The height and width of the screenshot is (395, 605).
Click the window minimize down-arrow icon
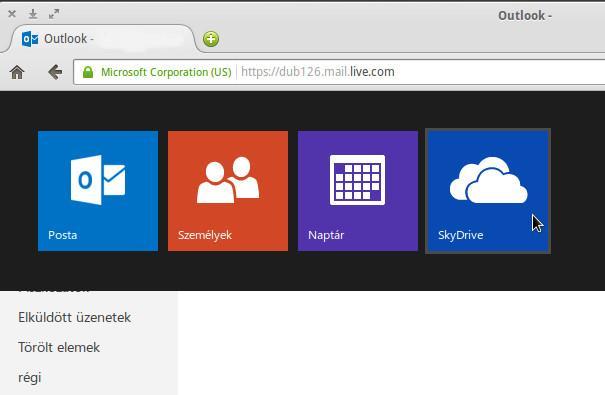click(33, 14)
